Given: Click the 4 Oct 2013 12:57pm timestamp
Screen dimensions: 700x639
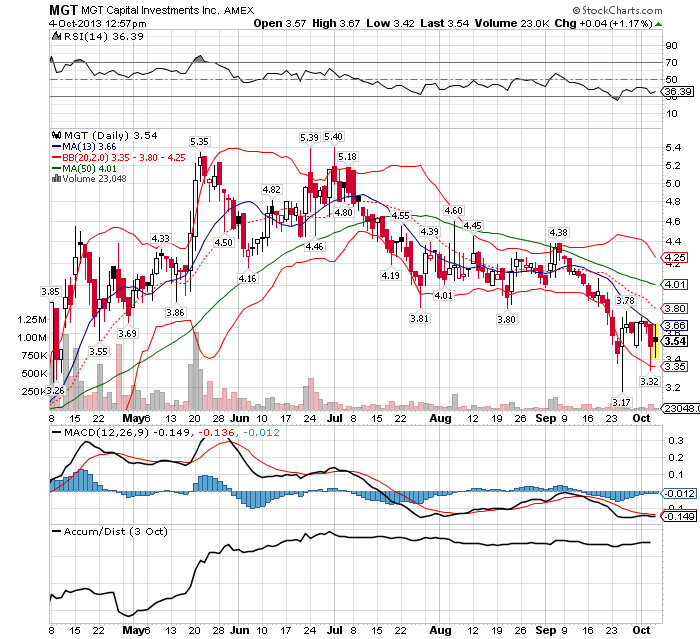Looking at the screenshot, I should (x=97, y=24).
